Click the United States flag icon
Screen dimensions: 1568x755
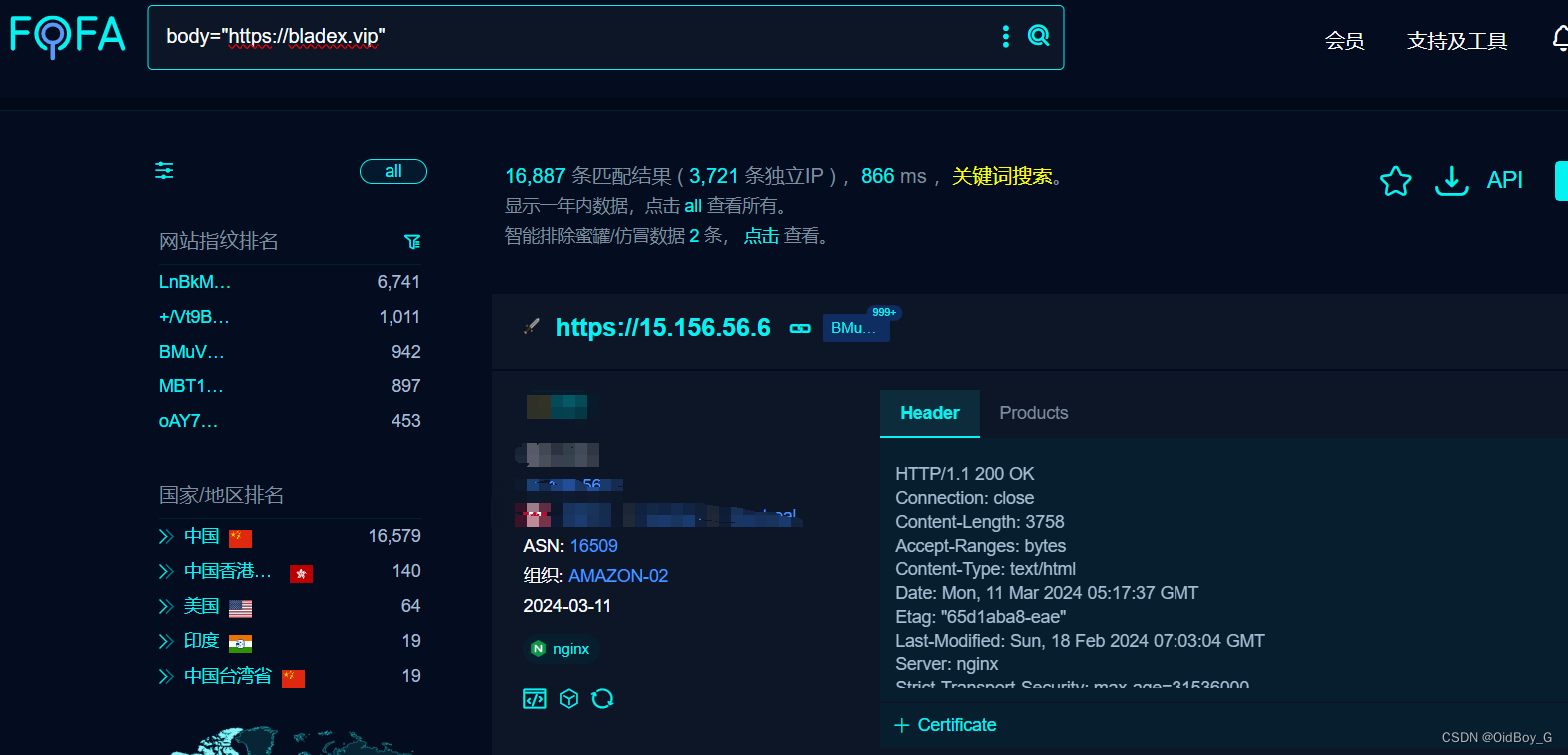[x=240, y=608]
